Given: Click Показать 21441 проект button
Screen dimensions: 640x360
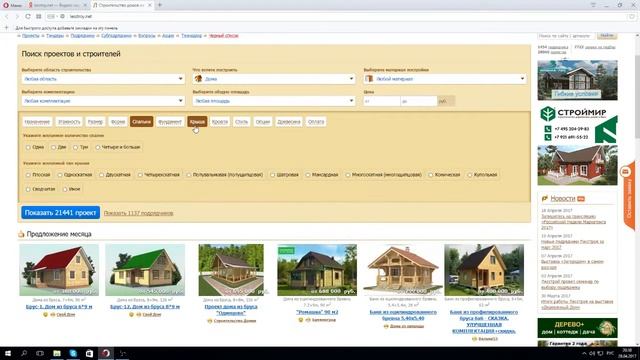Looking at the screenshot, I should point(60,212).
